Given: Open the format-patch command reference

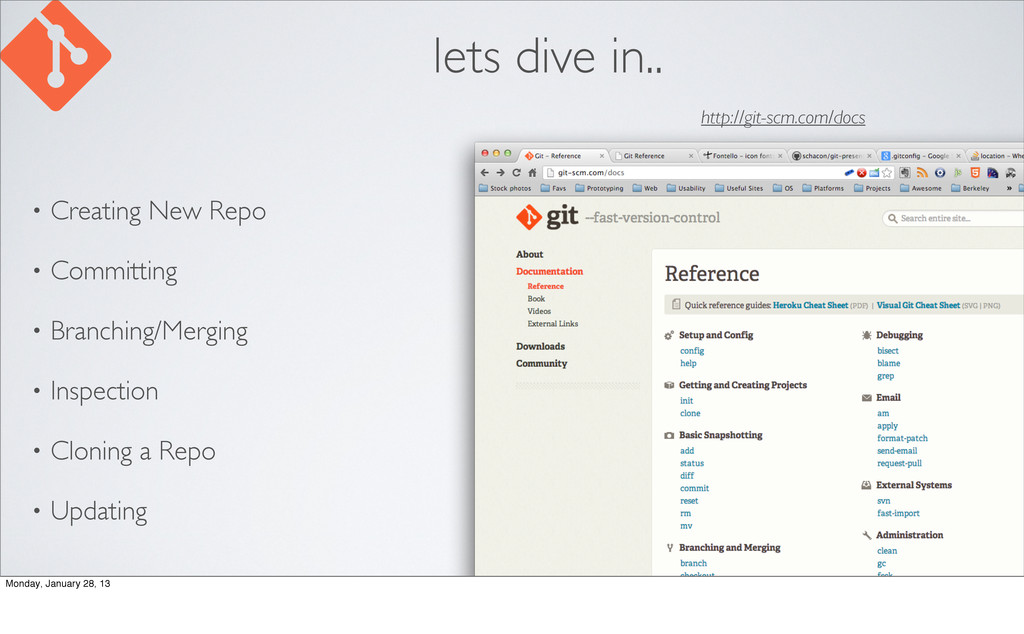Looking at the screenshot, I should 902,438.
